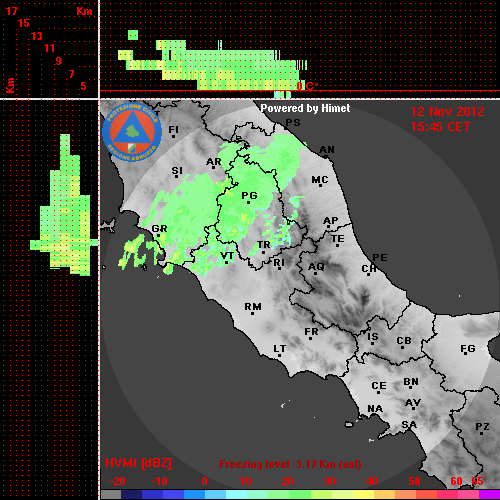Select the CB city label
Screen dimensions: 500x500
[x=404, y=341]
